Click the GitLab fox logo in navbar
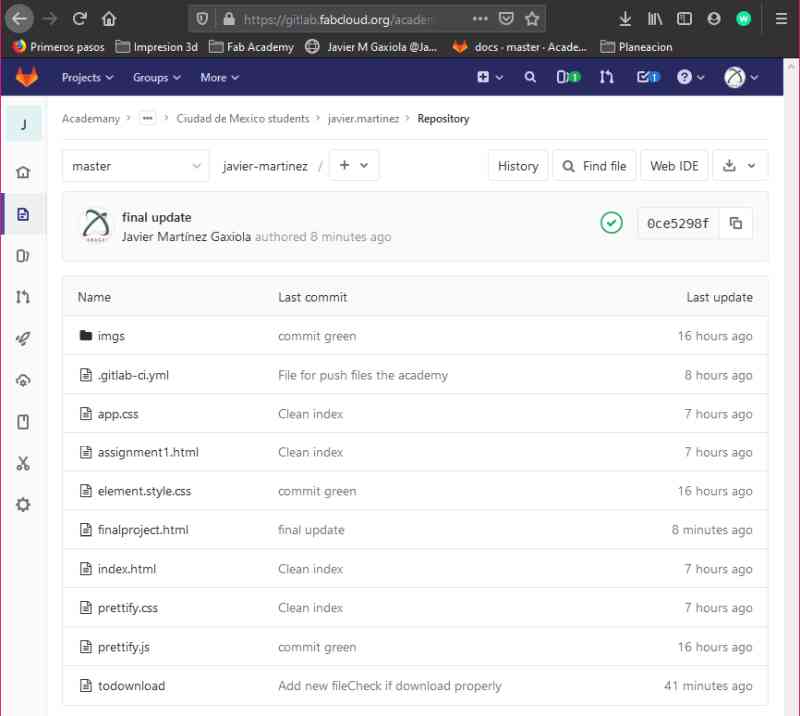800x716 pixels. pyautogui.click(x=27, y=77)
